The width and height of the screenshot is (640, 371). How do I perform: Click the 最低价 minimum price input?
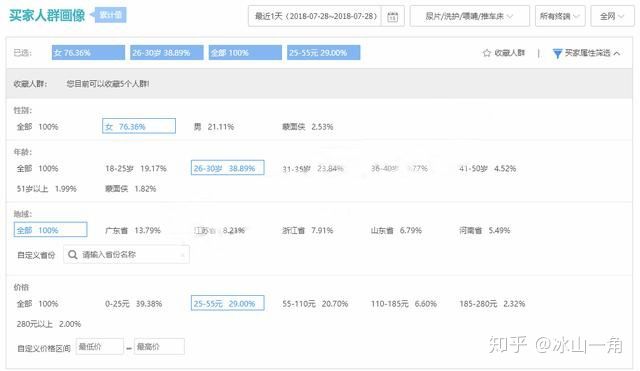(x=100, y=347)
